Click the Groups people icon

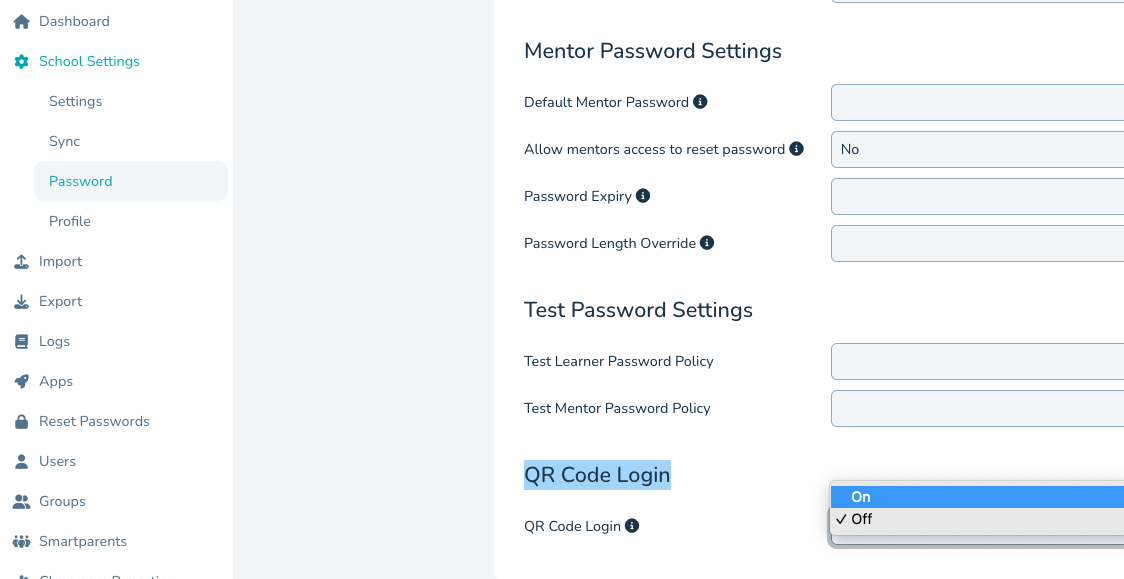pyautogui.click(x=21, y=501)
